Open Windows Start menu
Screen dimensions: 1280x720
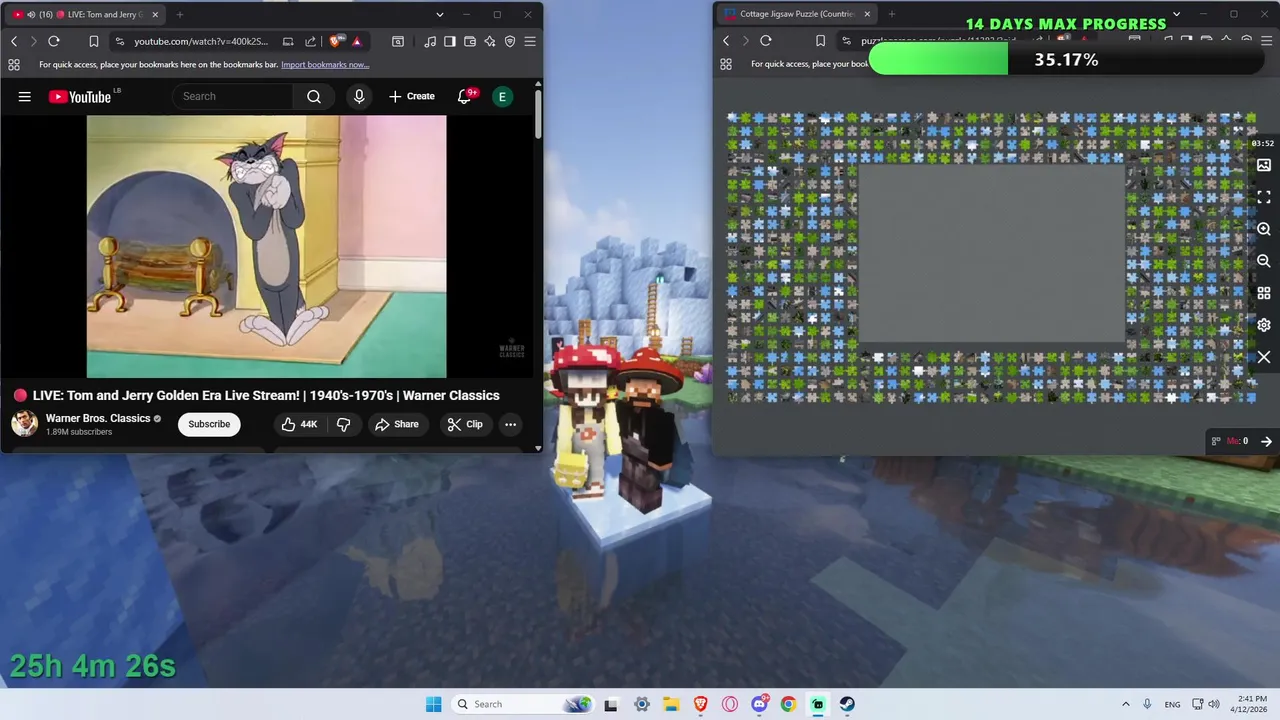coord(433,704)
